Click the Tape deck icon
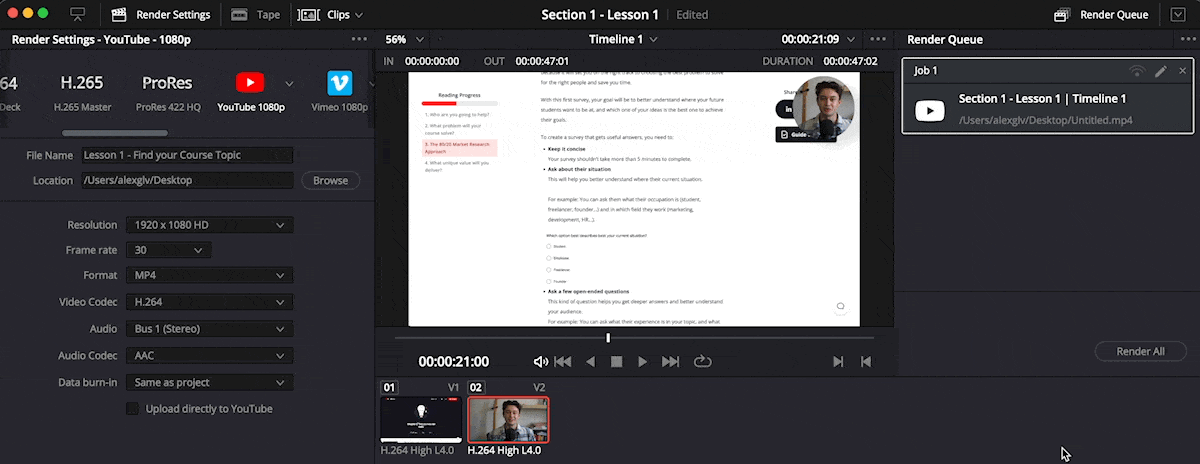 point(240,15)
